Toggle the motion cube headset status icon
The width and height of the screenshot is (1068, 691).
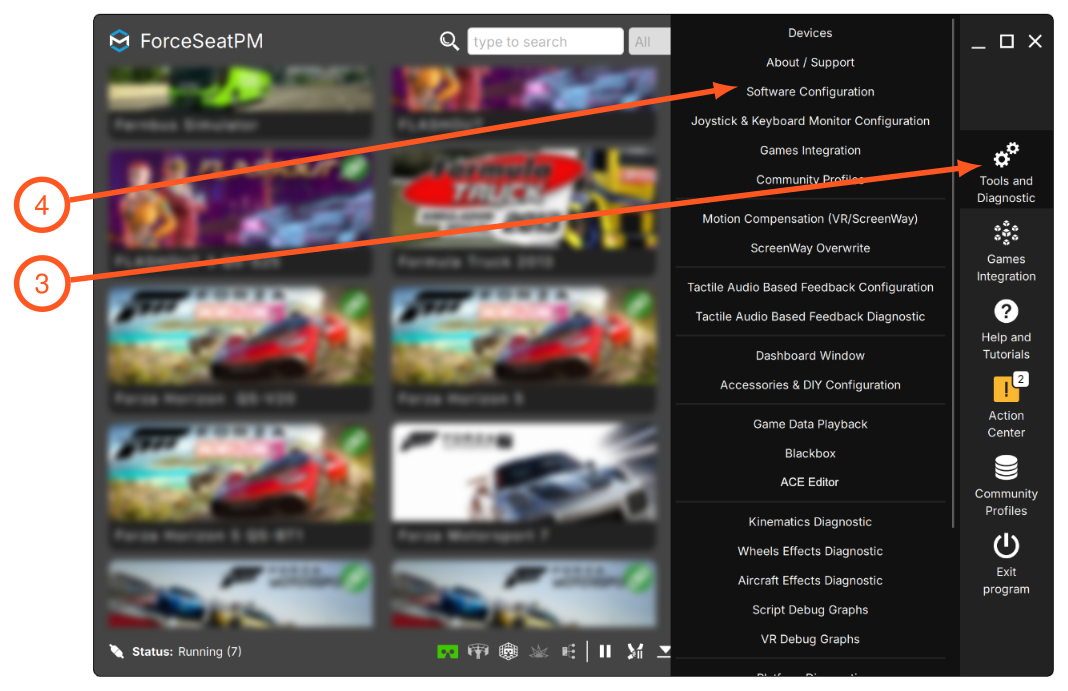tap(508, 652)
